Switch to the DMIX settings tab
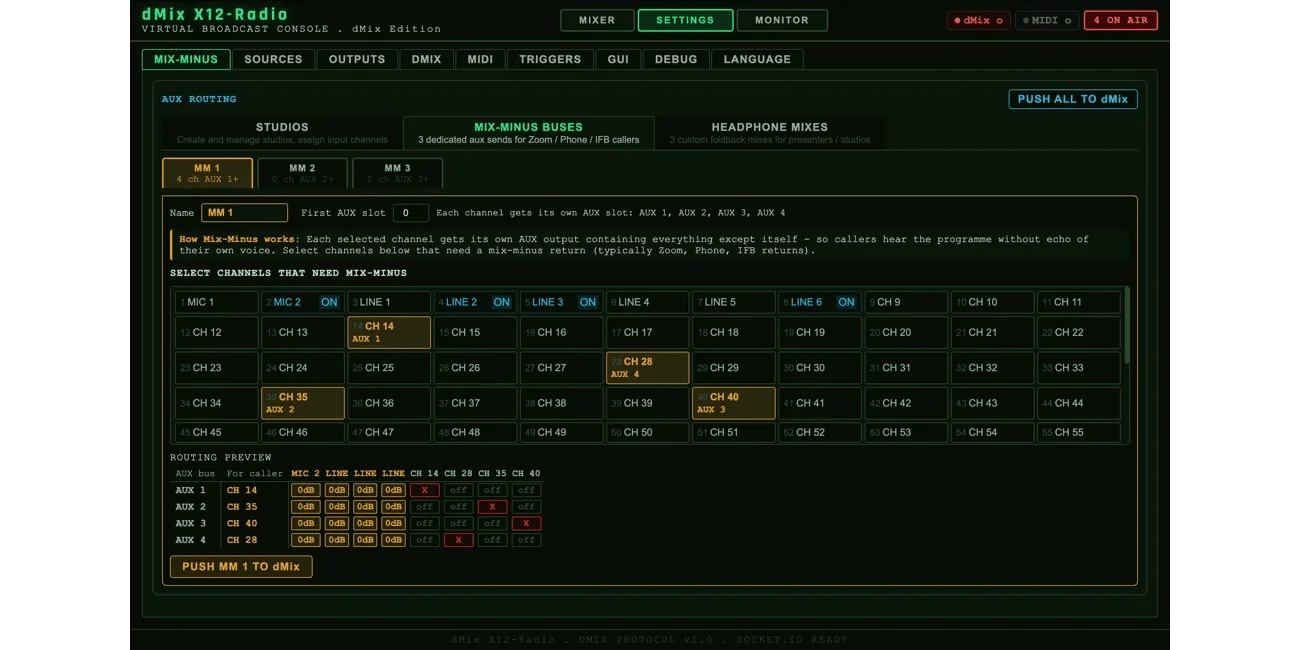The height and width of the screenshot is (650, 1300). [427, 59]
